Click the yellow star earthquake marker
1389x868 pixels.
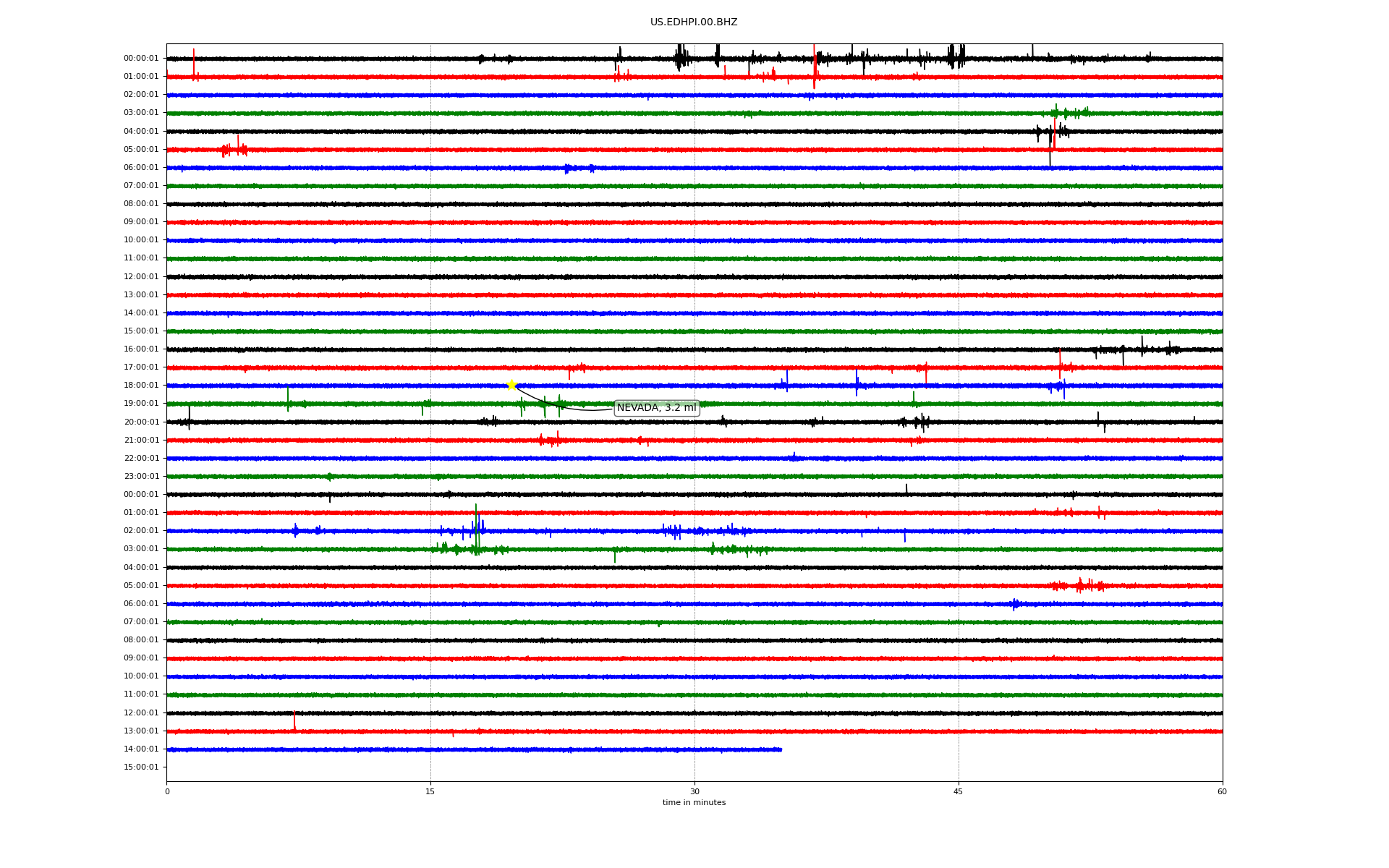[x=511, y=385]
